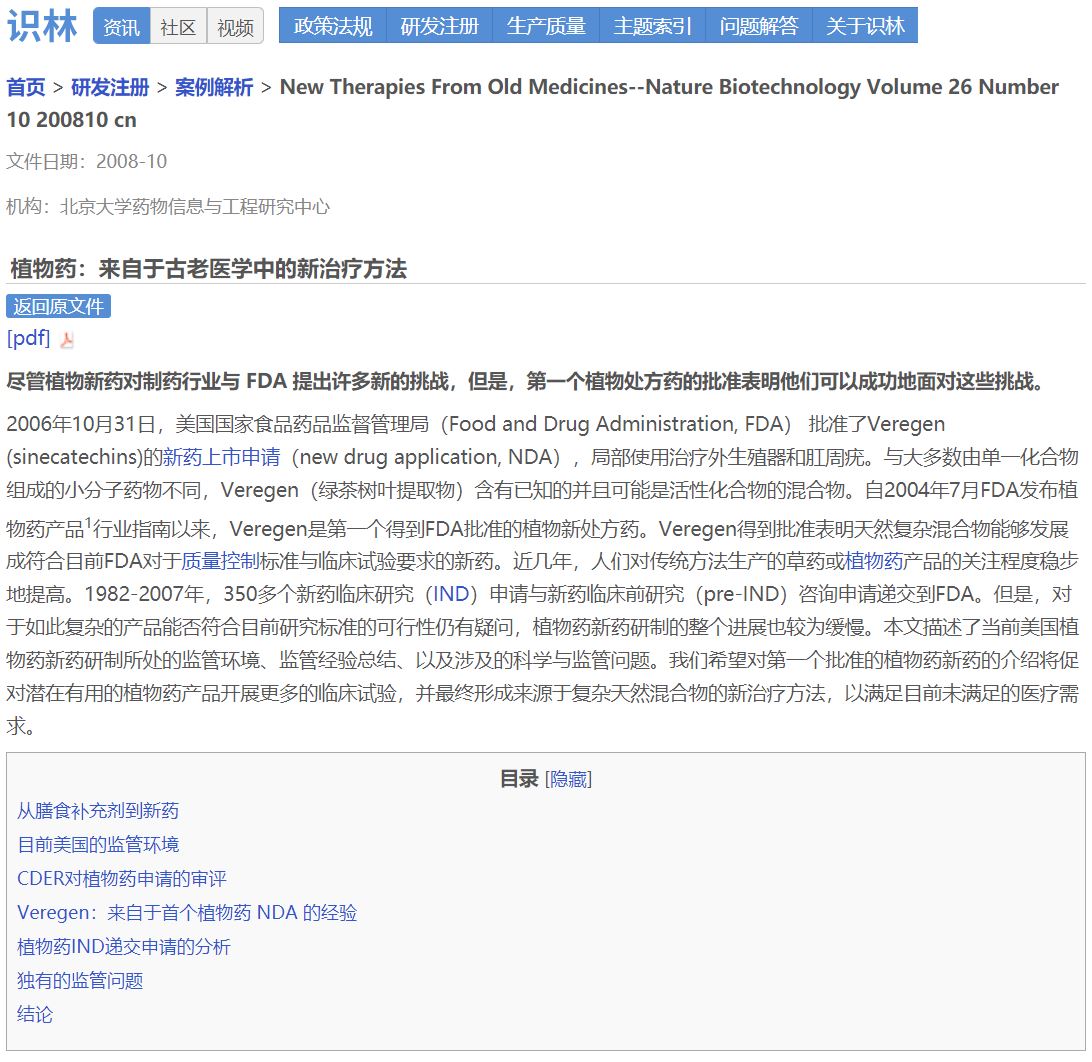Screen dimensions: 1092x1062
Task: Follow the 质量控制 link
Action: coord(221,561)
